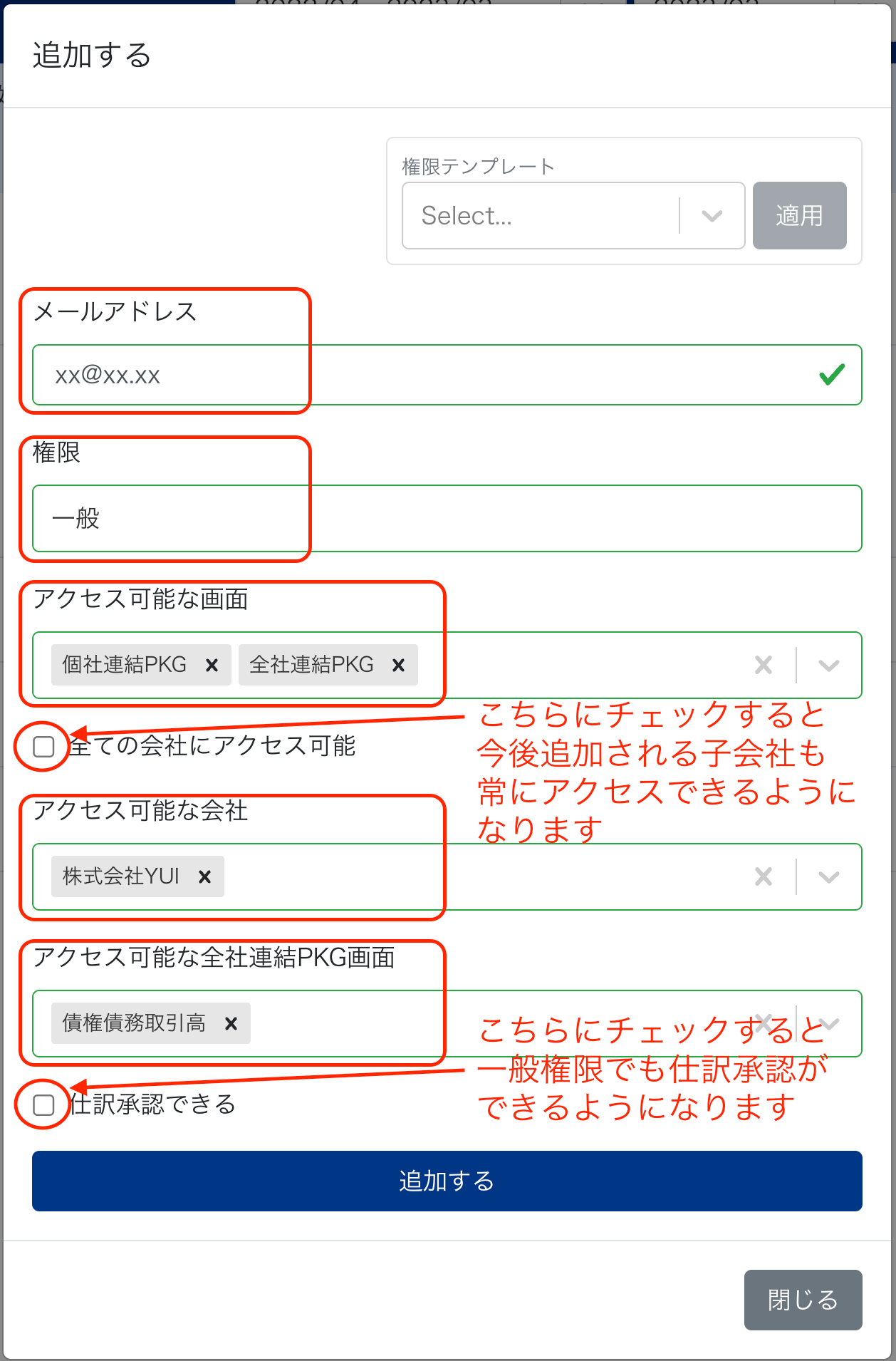
Task: Click the 適用 button
Action: point(799,216)
